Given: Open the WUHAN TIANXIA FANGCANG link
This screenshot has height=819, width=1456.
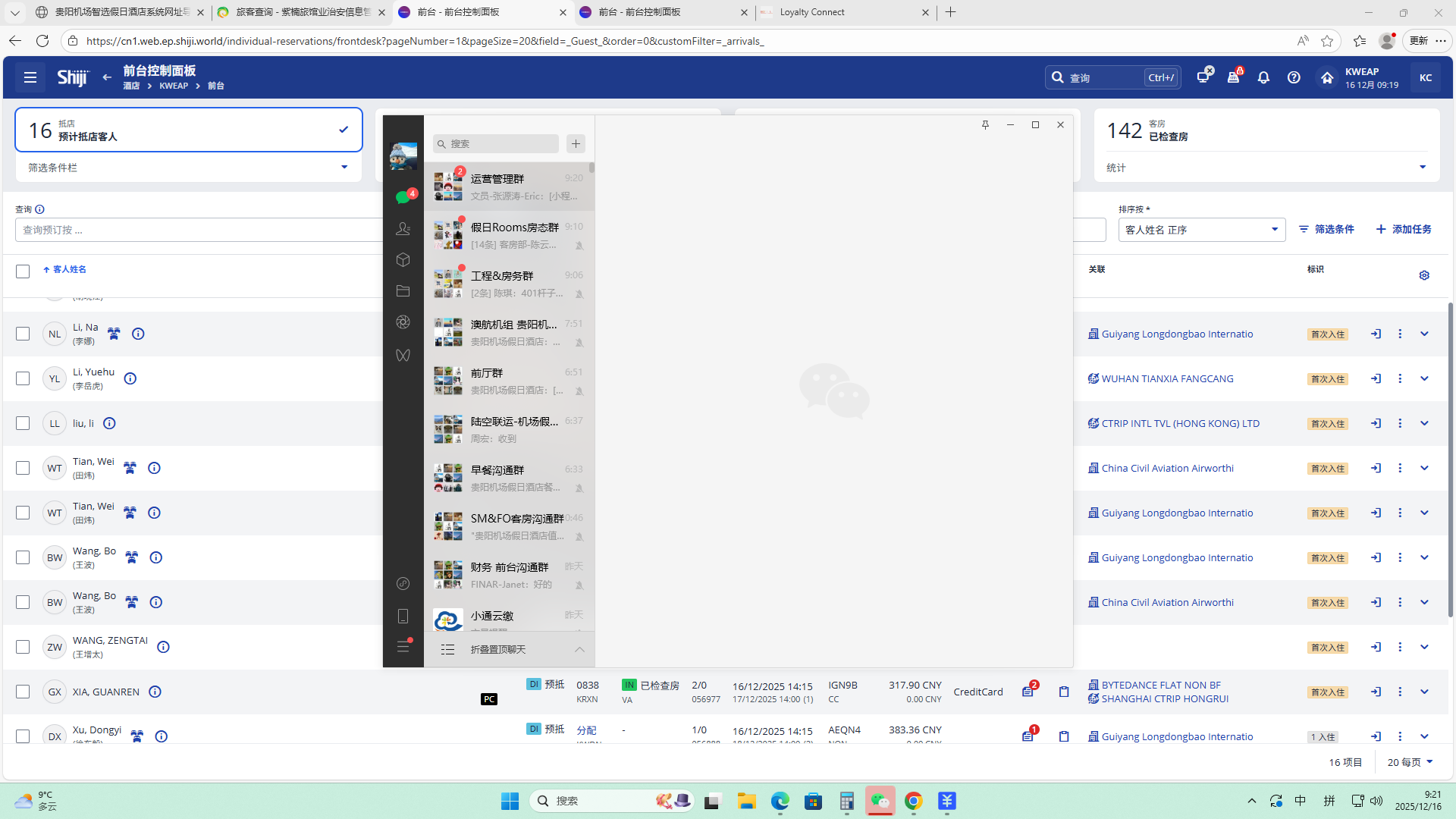Looking at the screenshot, I should click(1167, 378).
